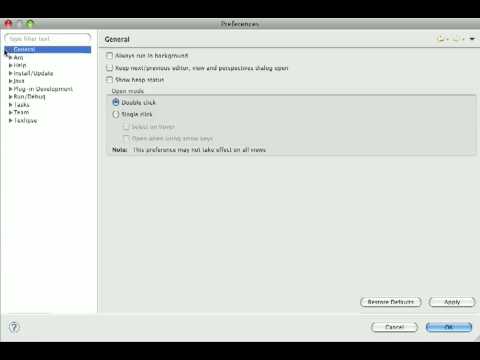The image size is (480, 360).
Task: Click the Help question mark icon
Action: pyautogui.click(x=14, y=327)
